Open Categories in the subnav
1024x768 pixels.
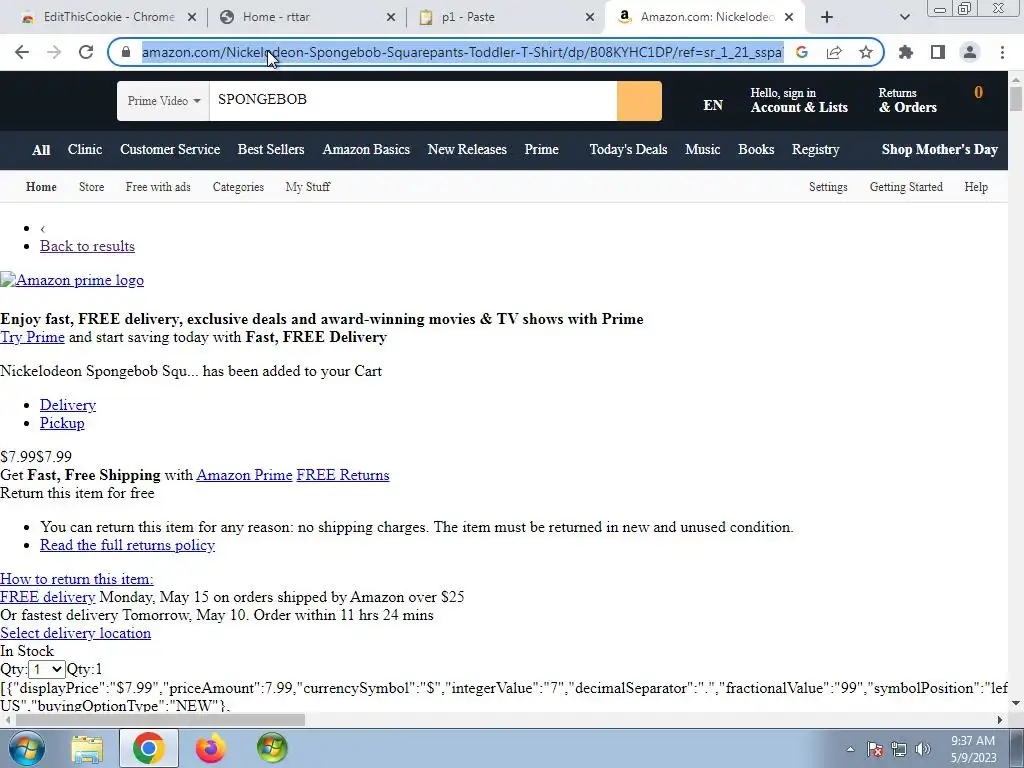point(238,187)
